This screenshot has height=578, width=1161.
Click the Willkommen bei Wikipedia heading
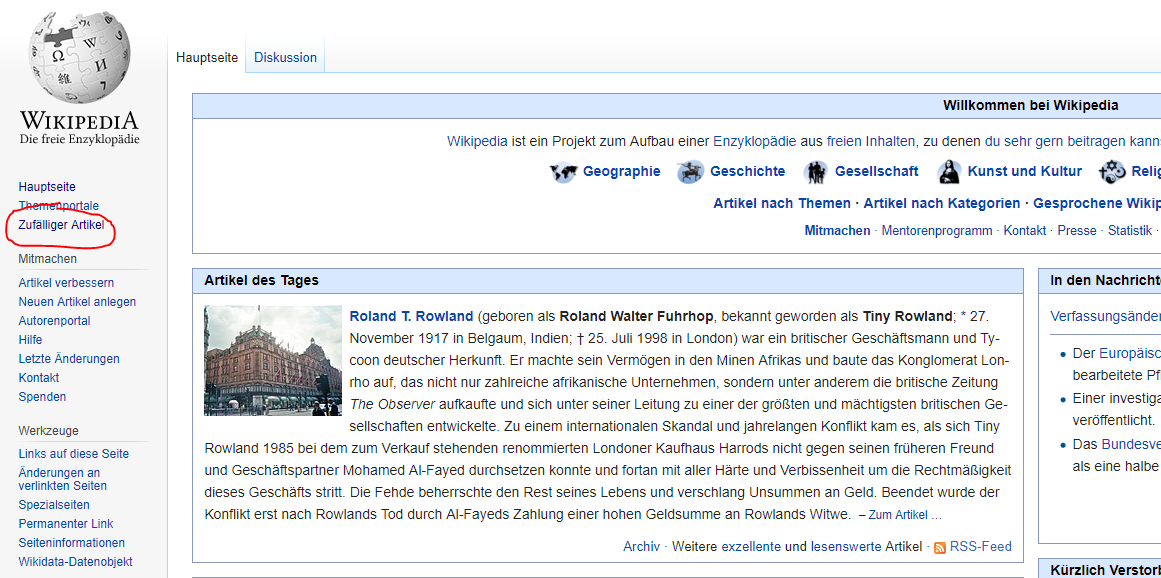1031,106
